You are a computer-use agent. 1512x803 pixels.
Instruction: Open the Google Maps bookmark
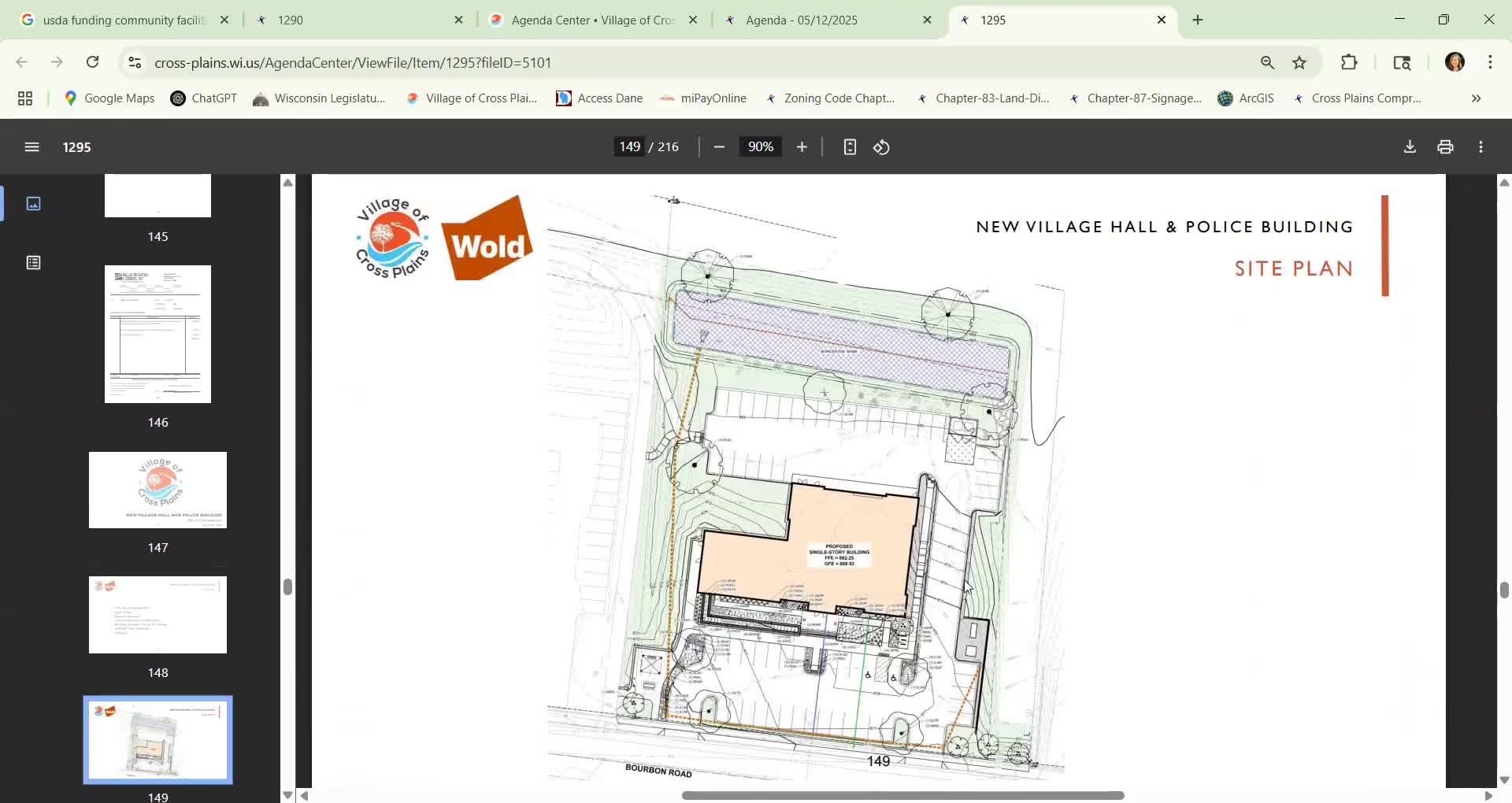click(109, 98)
